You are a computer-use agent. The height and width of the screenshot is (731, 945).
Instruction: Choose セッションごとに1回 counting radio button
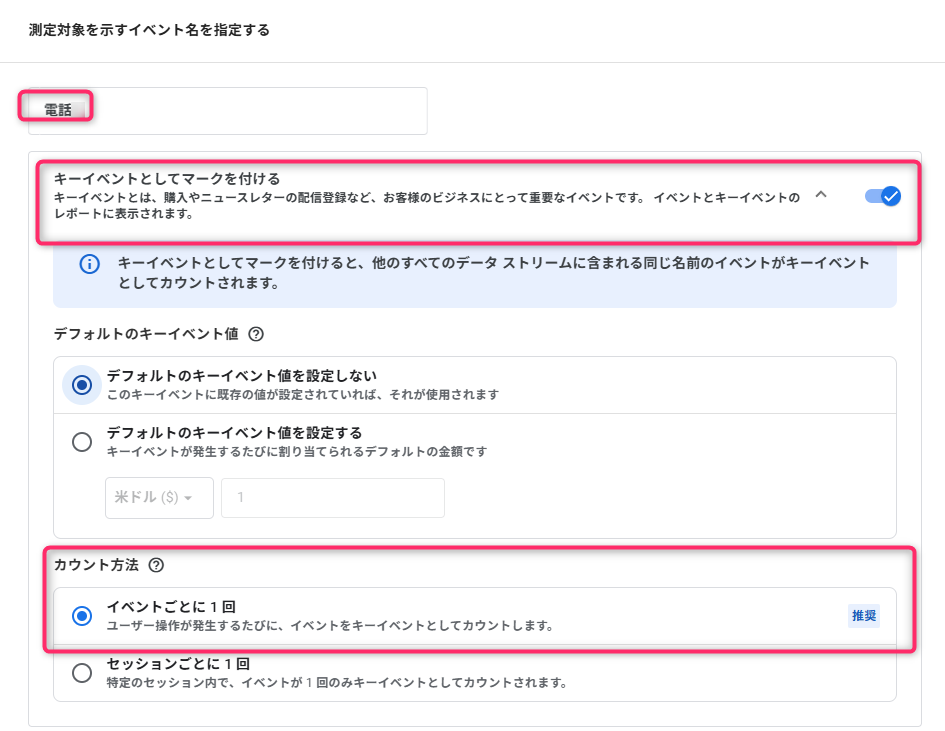[82, 673]
